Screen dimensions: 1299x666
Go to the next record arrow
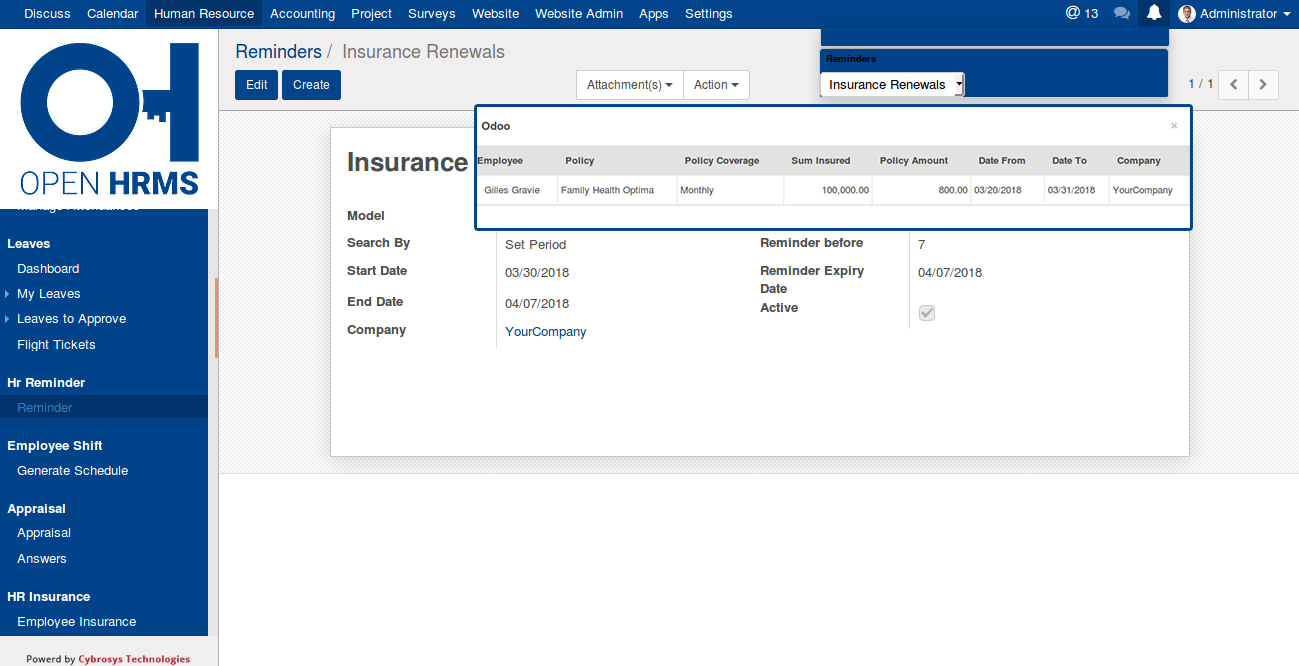tap(1264, 85)
